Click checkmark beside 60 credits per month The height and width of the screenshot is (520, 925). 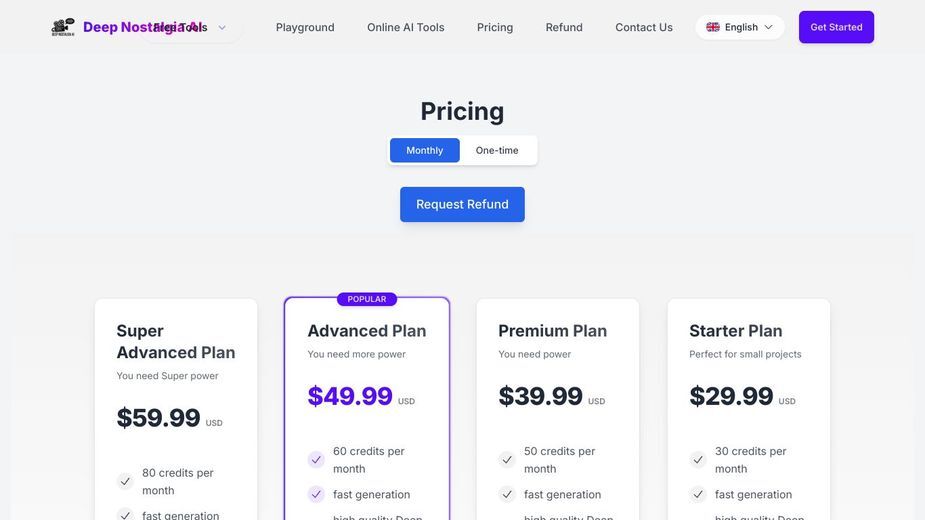click(x=316, y=460)
